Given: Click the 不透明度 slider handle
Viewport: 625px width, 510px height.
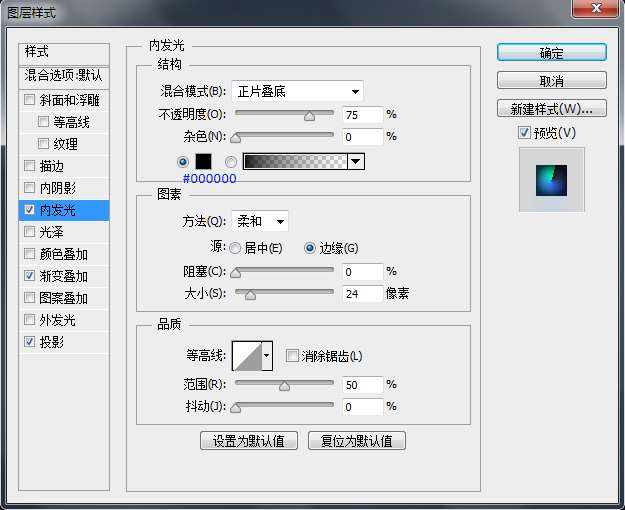Looking at the screenshot, I should (309, 116).
